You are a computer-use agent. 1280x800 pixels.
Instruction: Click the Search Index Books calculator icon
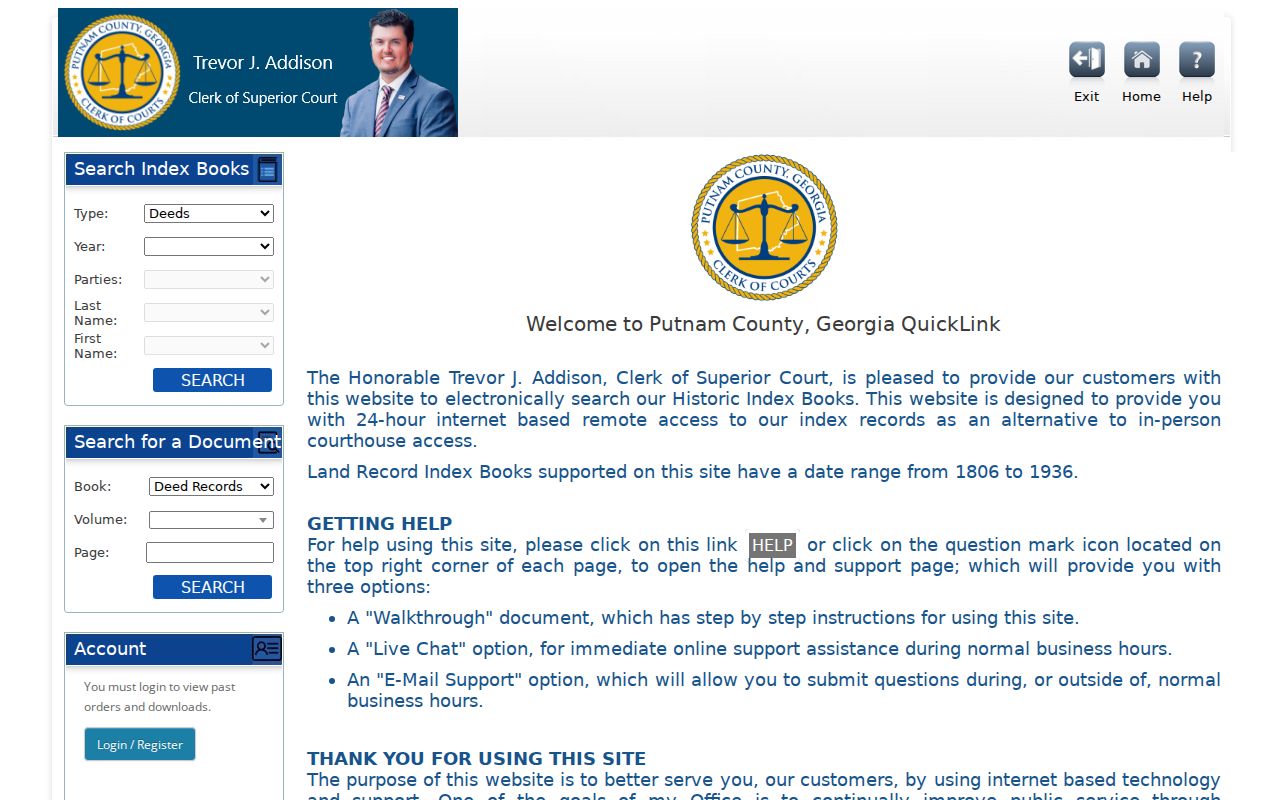[267, 169]
